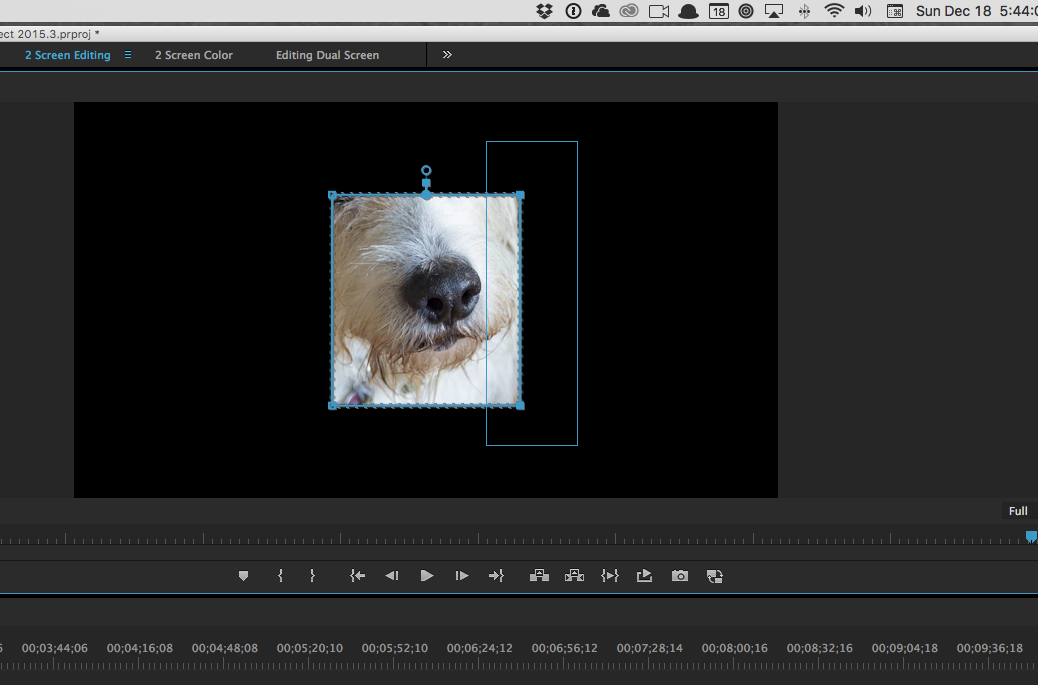The image size is (1038, 685).
Task: Step forward one frame
Action: point(461,576)
